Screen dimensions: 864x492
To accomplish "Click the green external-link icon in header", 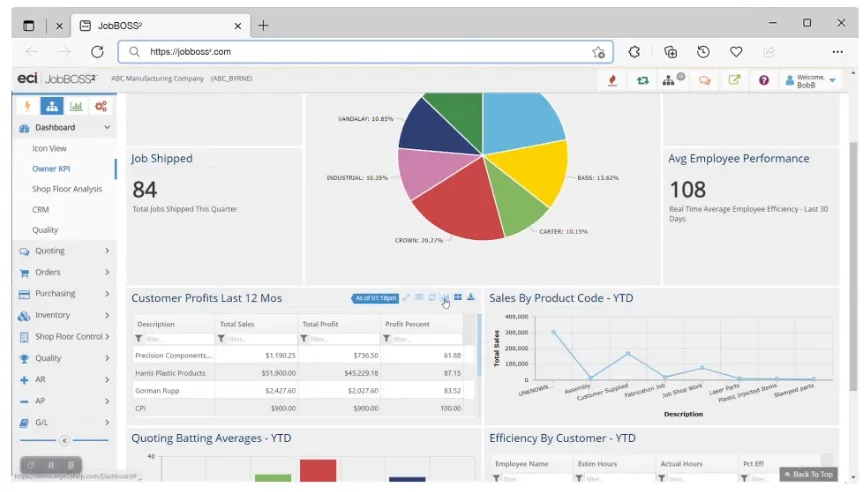I will point(734,80).
